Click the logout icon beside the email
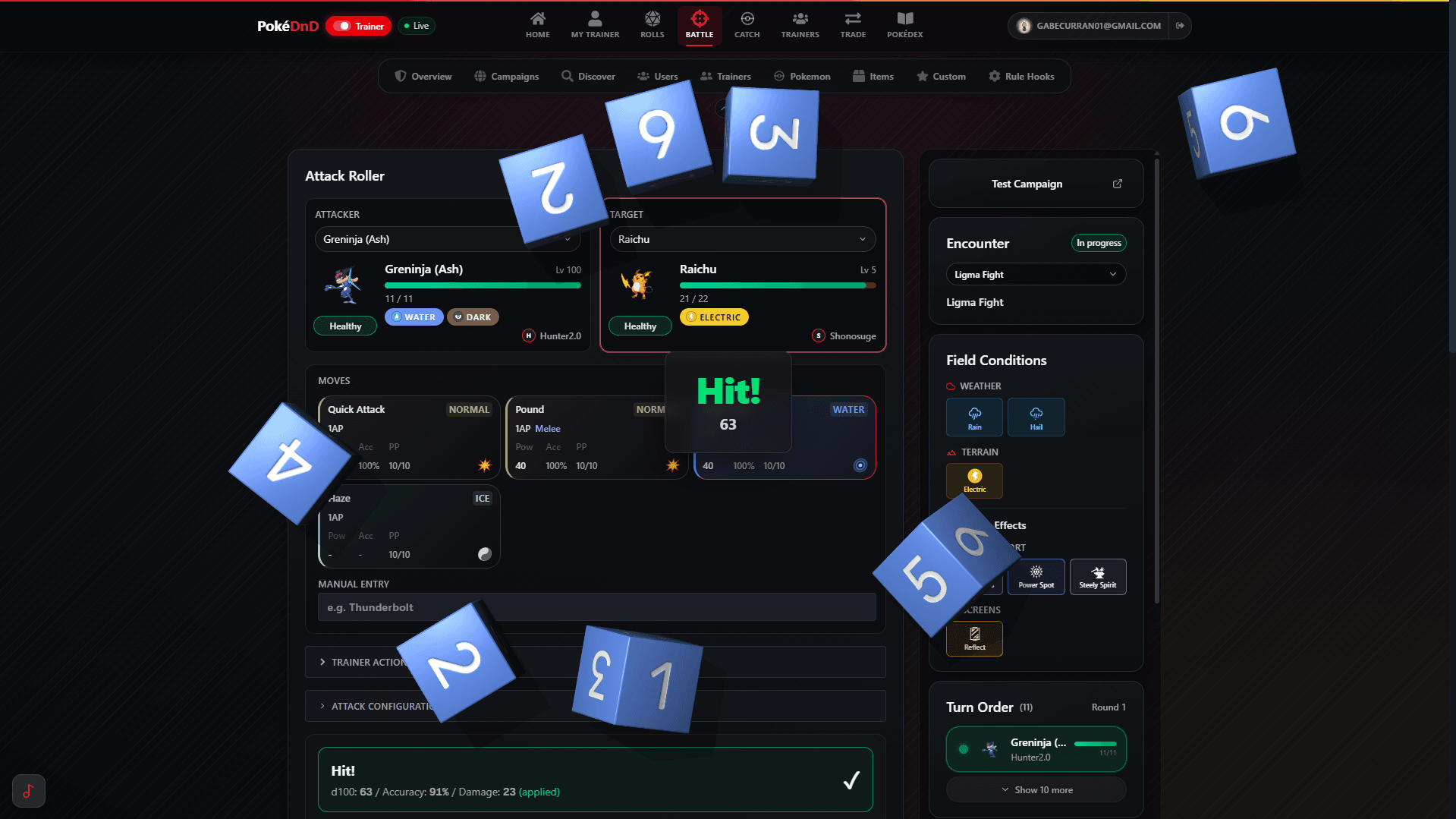Image resolution: width=1456 pixels, height=819 pixels. [1180, 26]
